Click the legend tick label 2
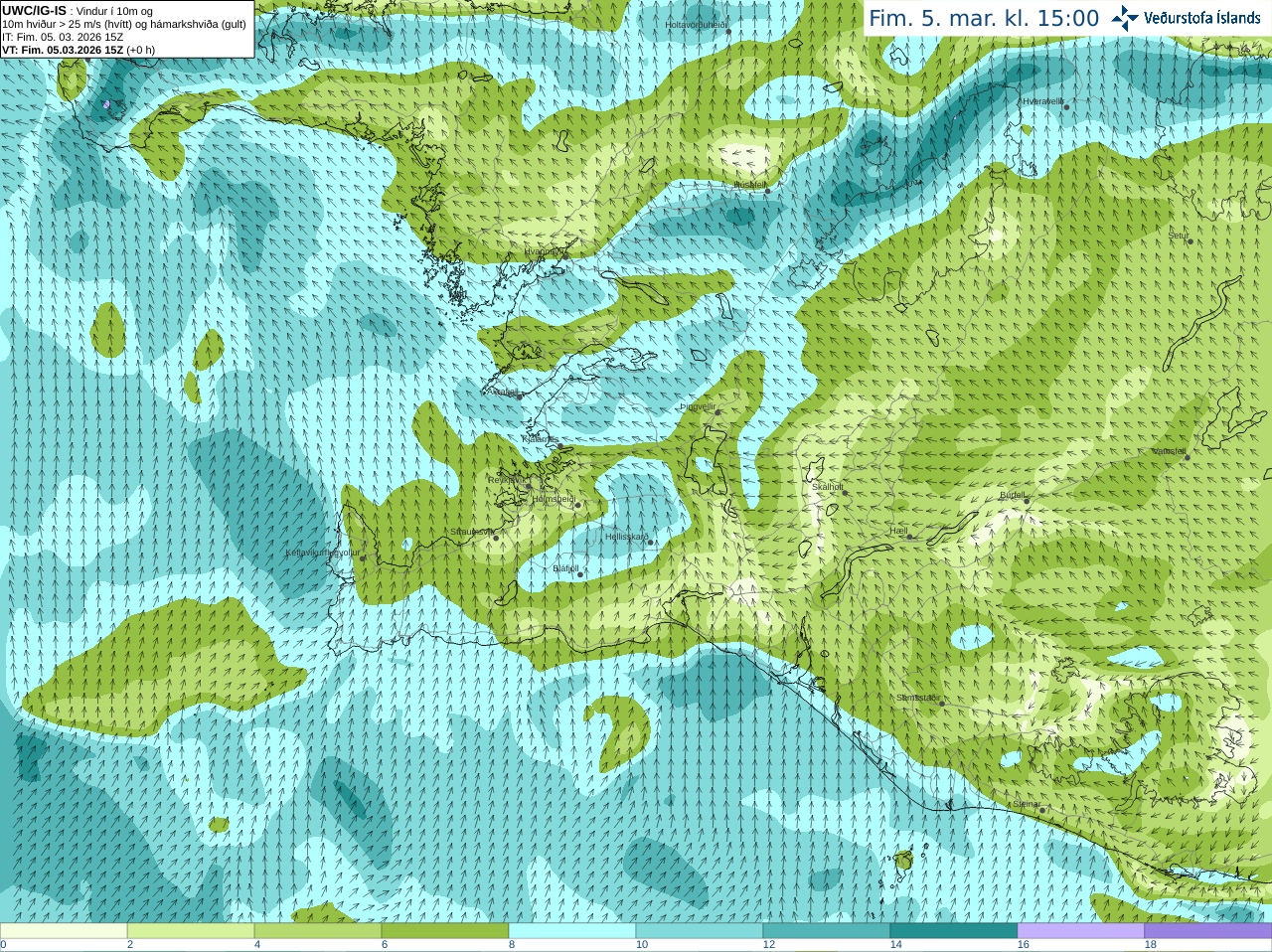Image resolution: width=1272 pixels, height=952 pixels. 130,945
